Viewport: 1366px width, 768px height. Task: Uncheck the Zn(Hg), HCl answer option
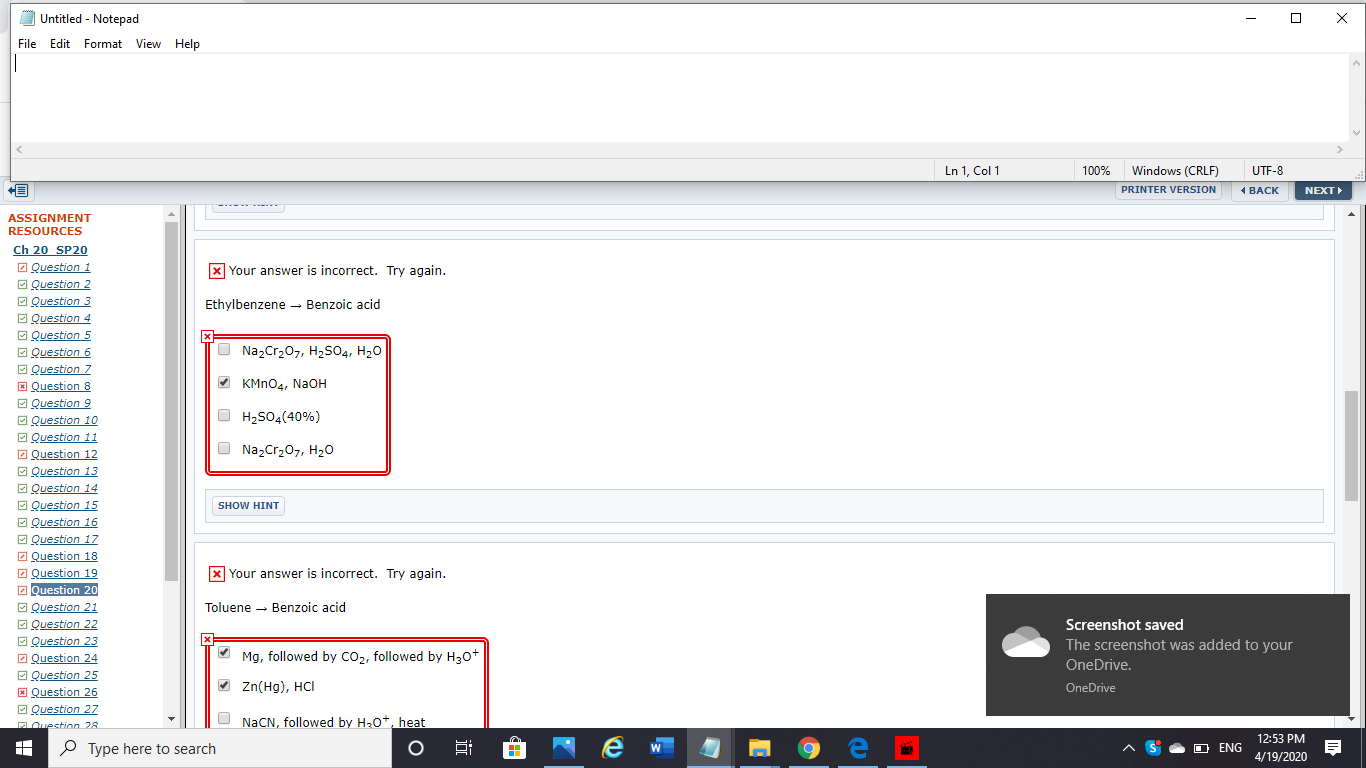(x=223, y=685)
